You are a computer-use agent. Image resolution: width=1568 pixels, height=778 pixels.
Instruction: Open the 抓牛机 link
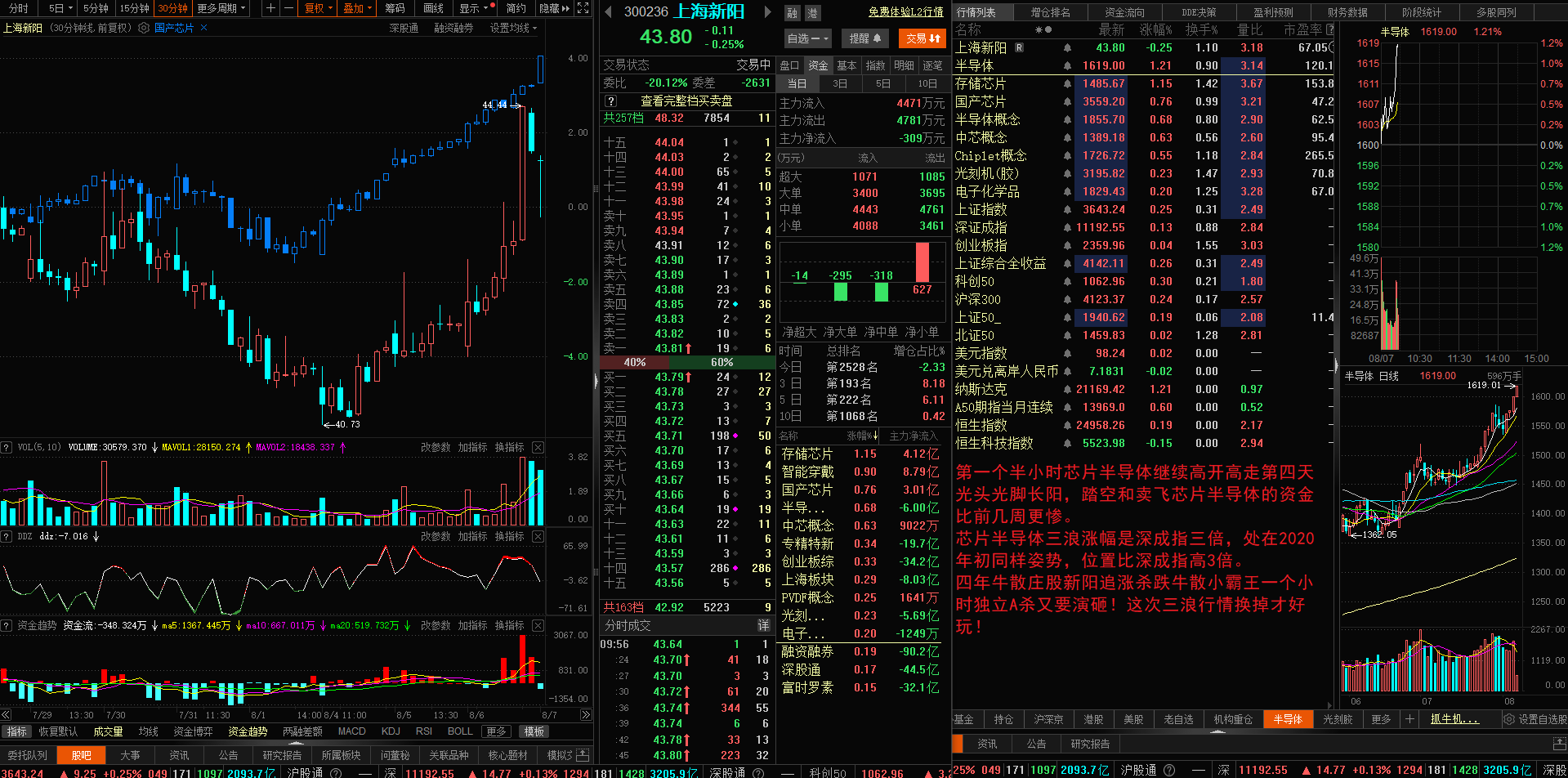pos(1454,719)
